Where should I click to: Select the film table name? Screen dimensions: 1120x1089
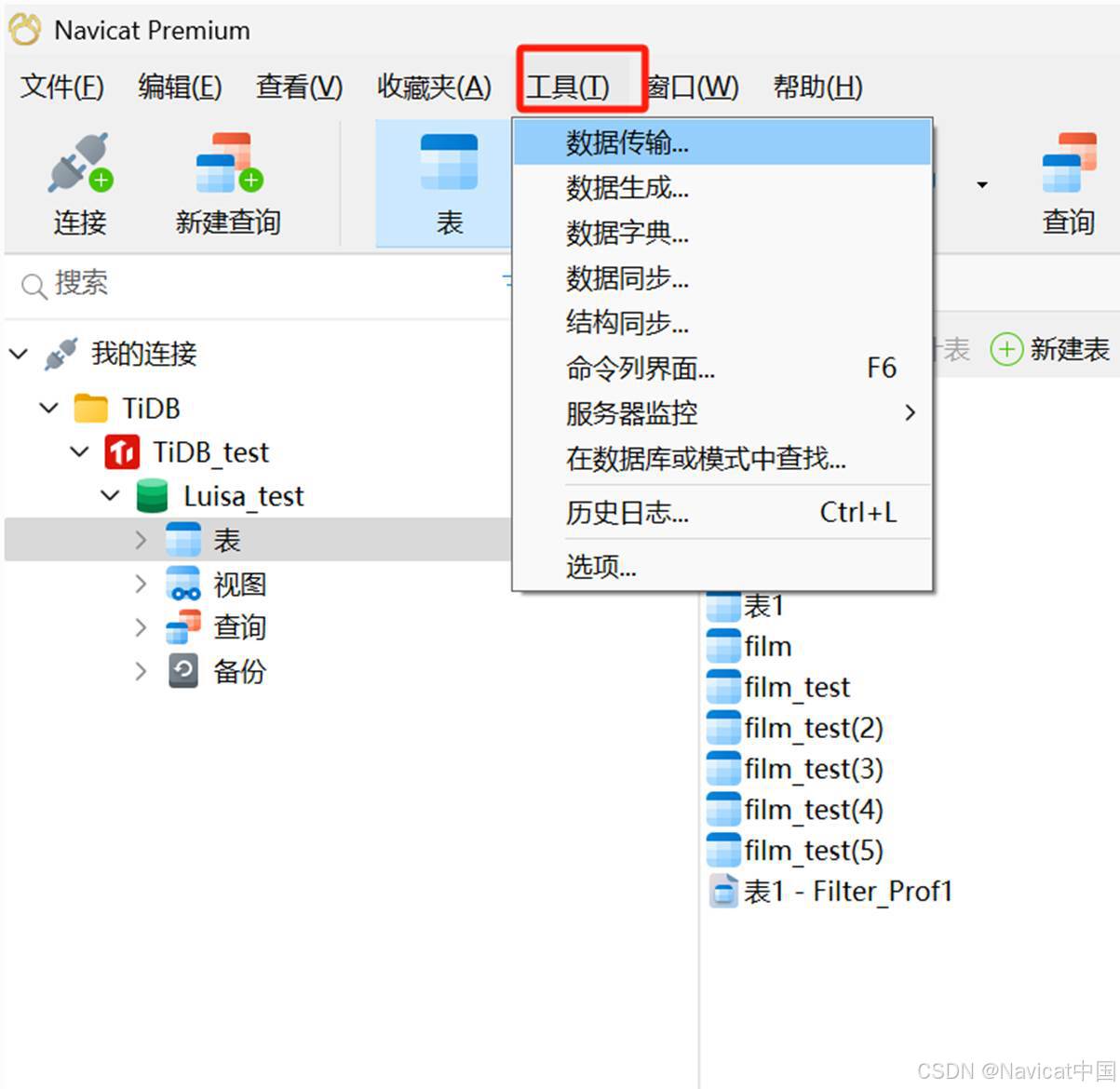[x=768, y=646]
